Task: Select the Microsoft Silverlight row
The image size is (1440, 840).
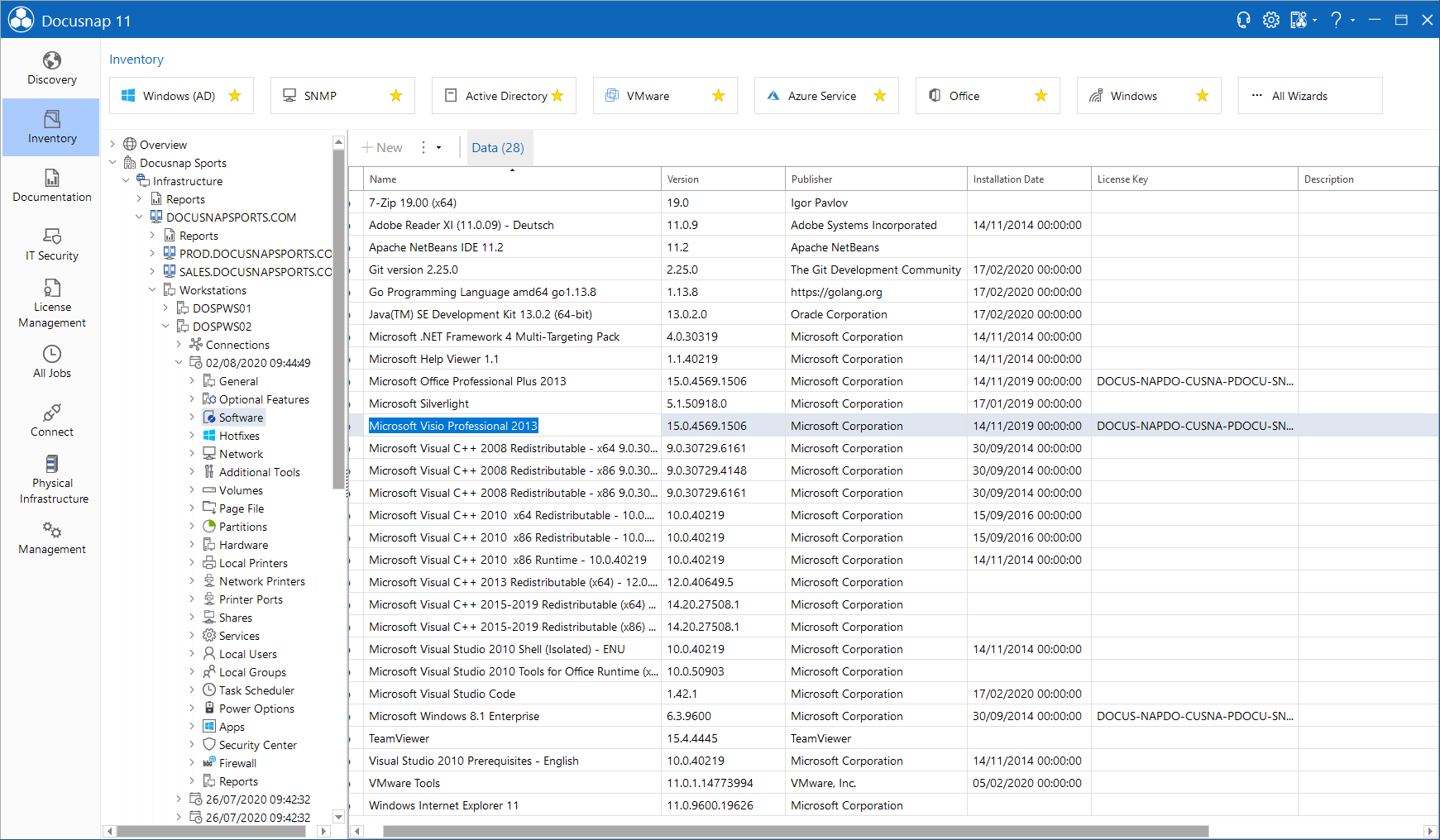Action: pyautogui.click(x=893, y=403)
